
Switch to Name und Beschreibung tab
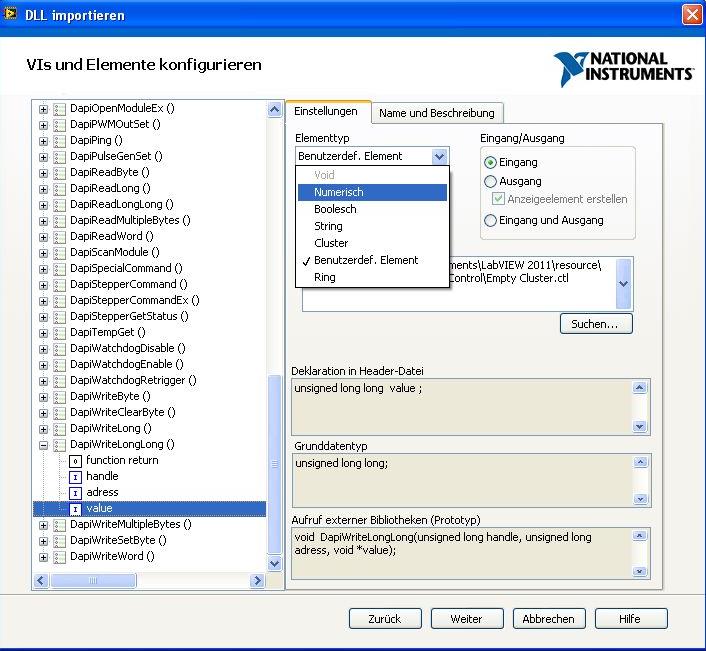(x=436, y=113)
